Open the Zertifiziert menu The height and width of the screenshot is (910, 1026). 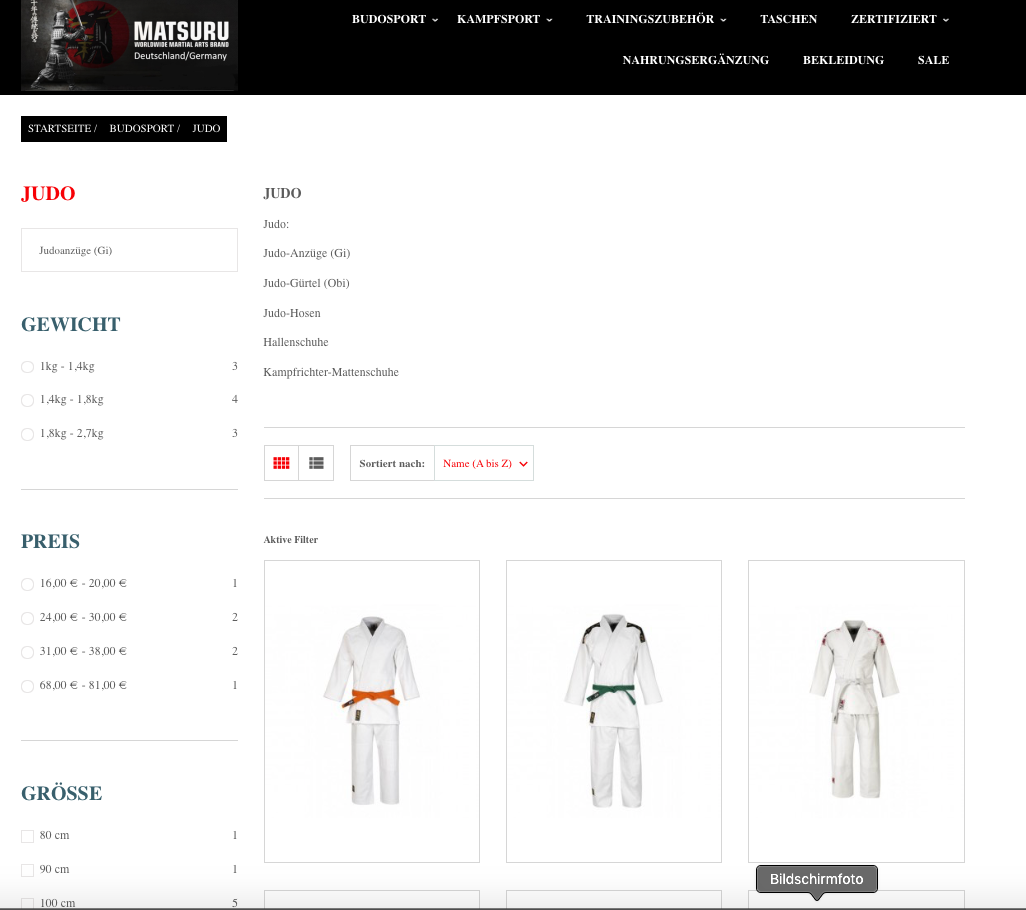[x=893, y=19]
